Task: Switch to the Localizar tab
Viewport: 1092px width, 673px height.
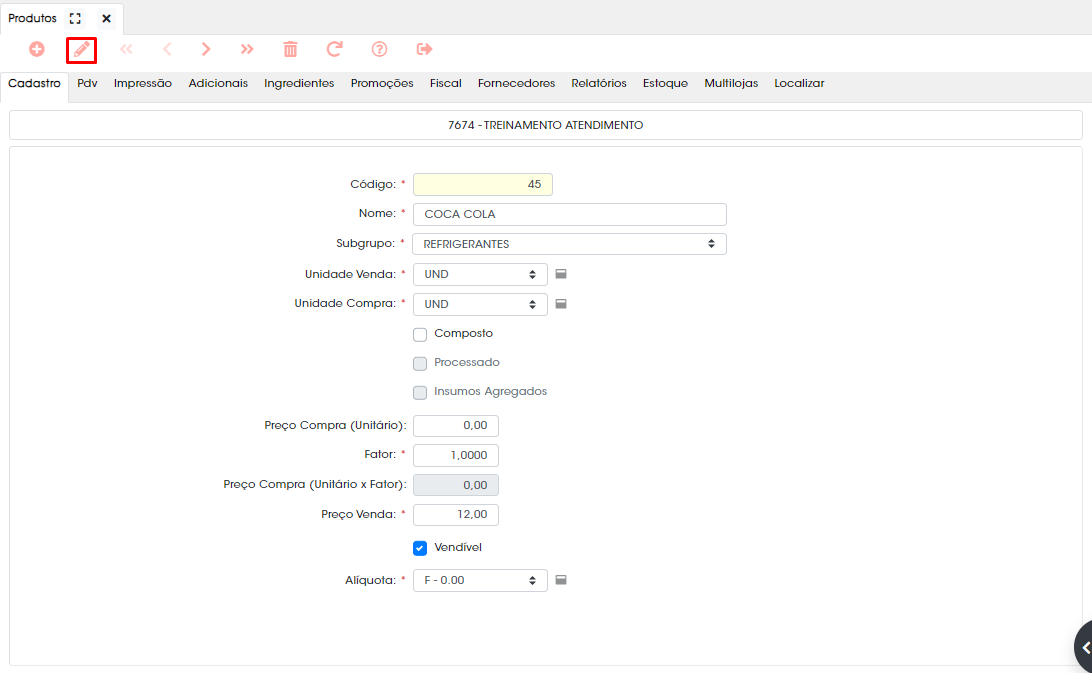Action: click(x=799, y=84)
